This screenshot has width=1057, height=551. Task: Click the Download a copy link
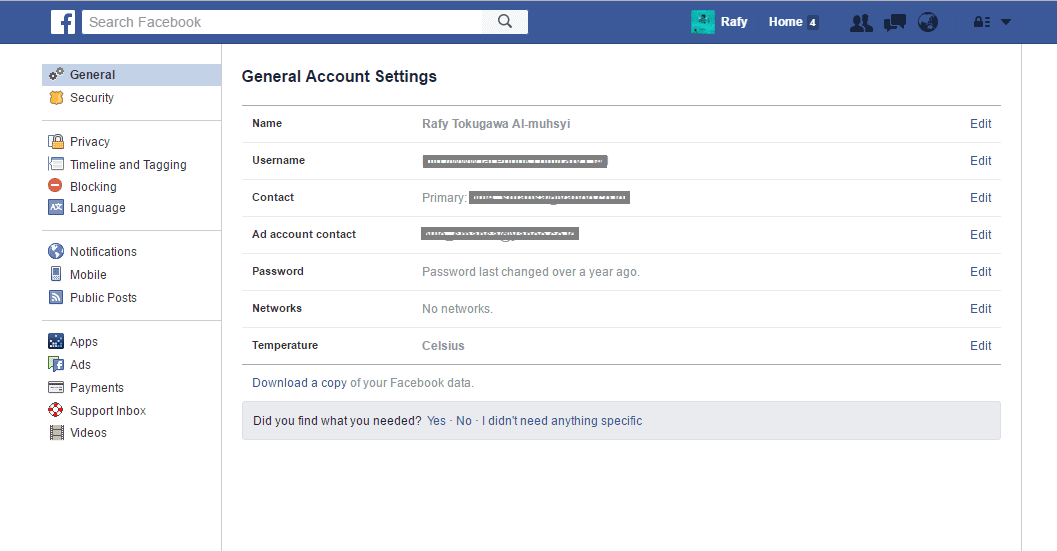pyautogui.click(x=299, y=383)
